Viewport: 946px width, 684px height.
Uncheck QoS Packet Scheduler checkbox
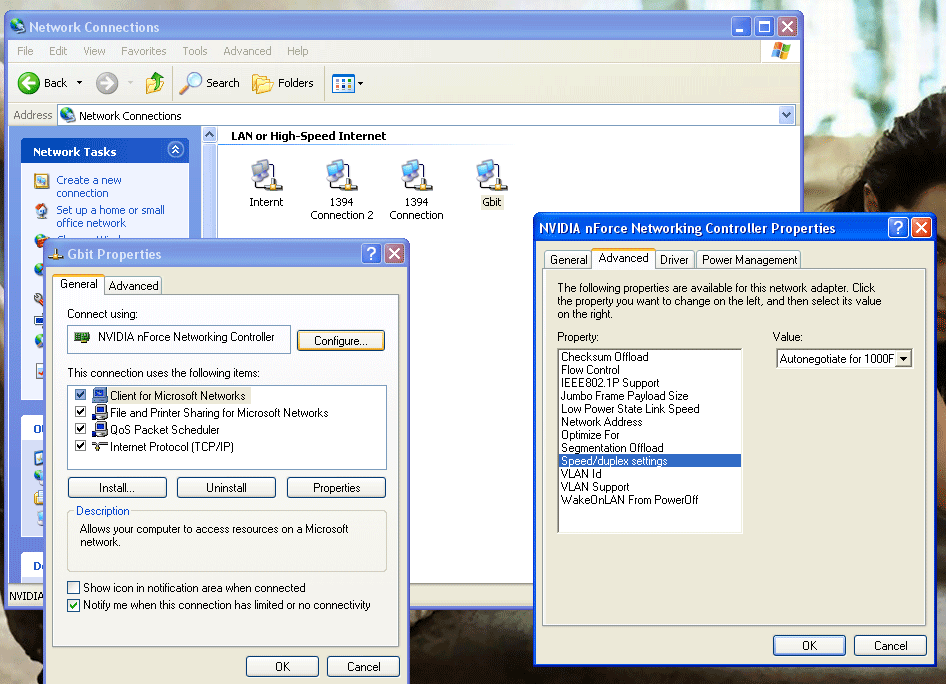tap(80, 429)
